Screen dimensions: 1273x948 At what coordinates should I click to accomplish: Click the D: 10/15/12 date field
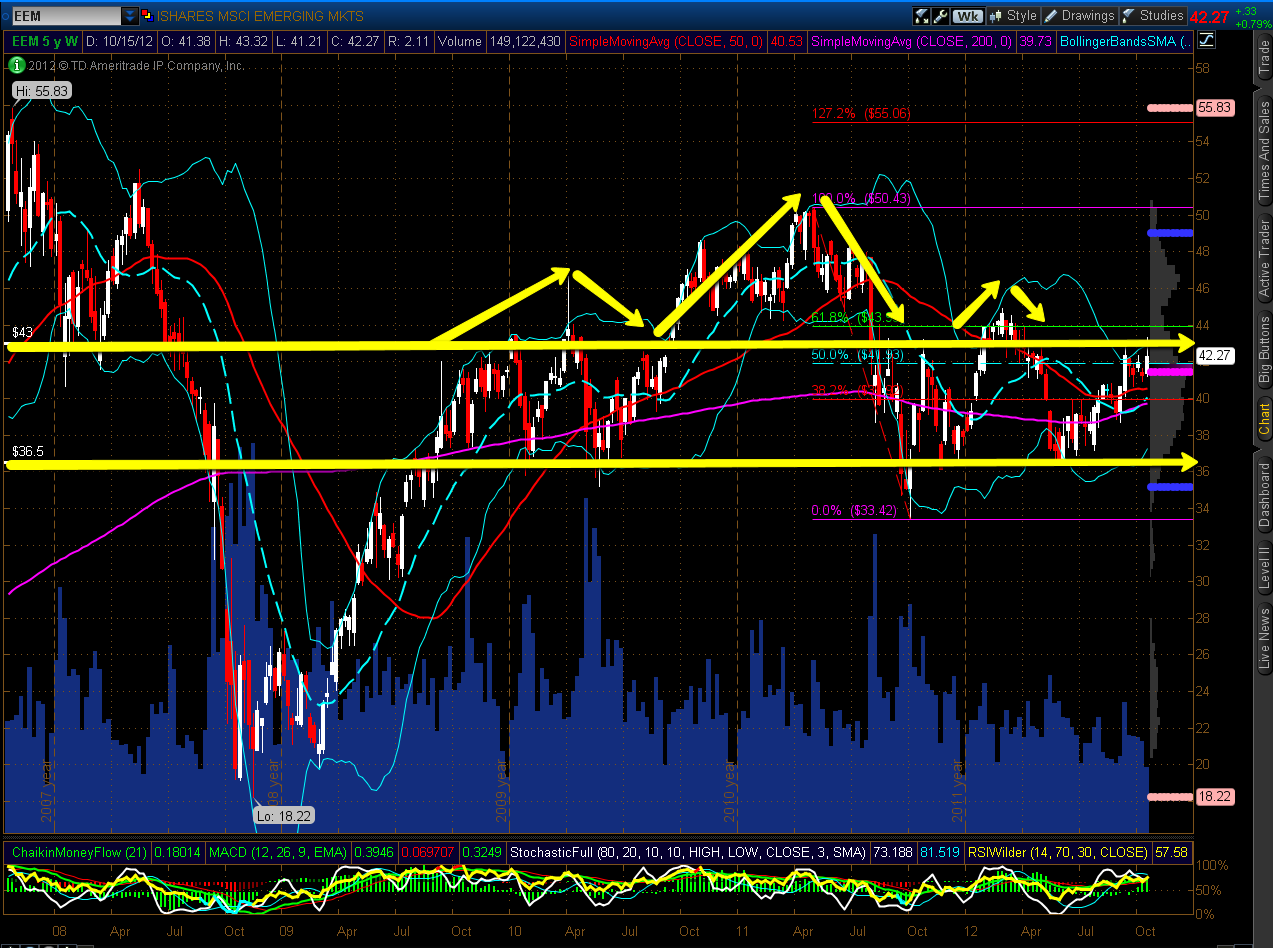tap(120, 41)
